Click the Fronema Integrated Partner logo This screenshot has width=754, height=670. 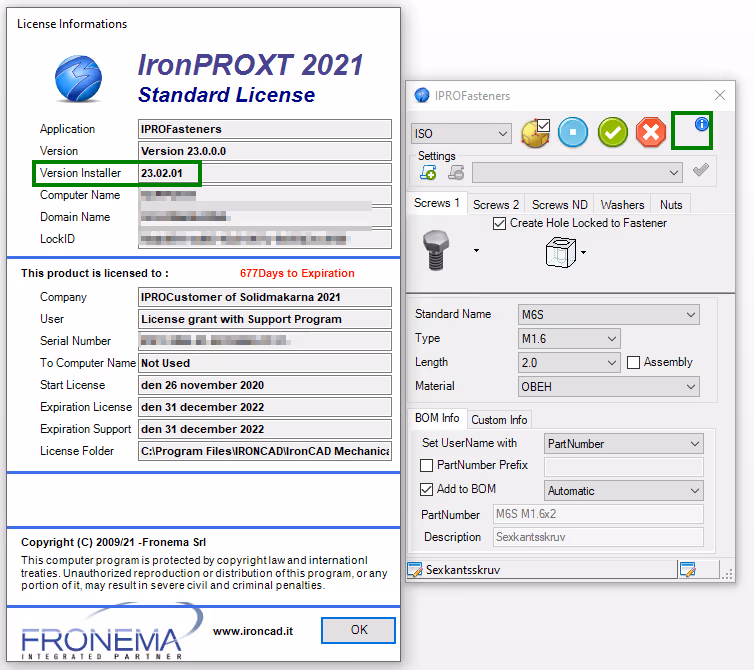(111, 632)
